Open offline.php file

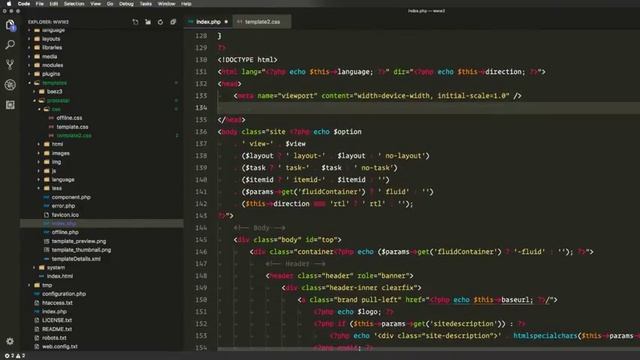pyautogui.click(x=65, y=232)
